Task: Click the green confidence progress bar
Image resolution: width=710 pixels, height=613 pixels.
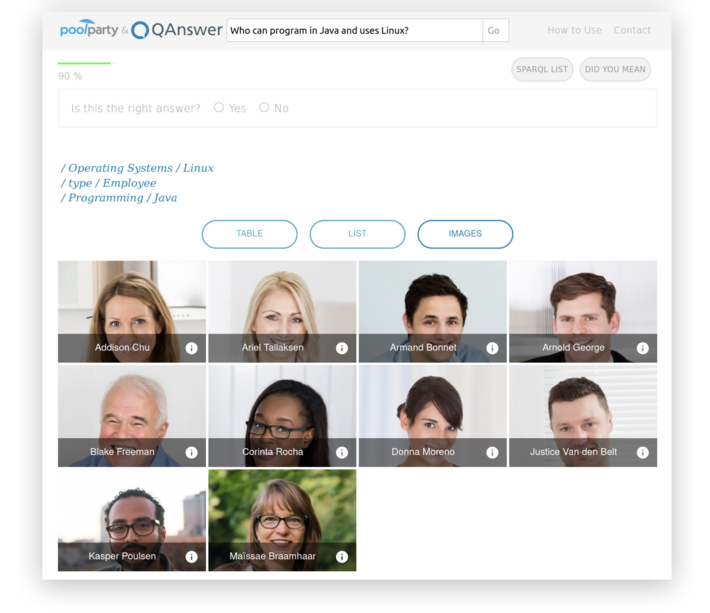Action: coord(84,63)
